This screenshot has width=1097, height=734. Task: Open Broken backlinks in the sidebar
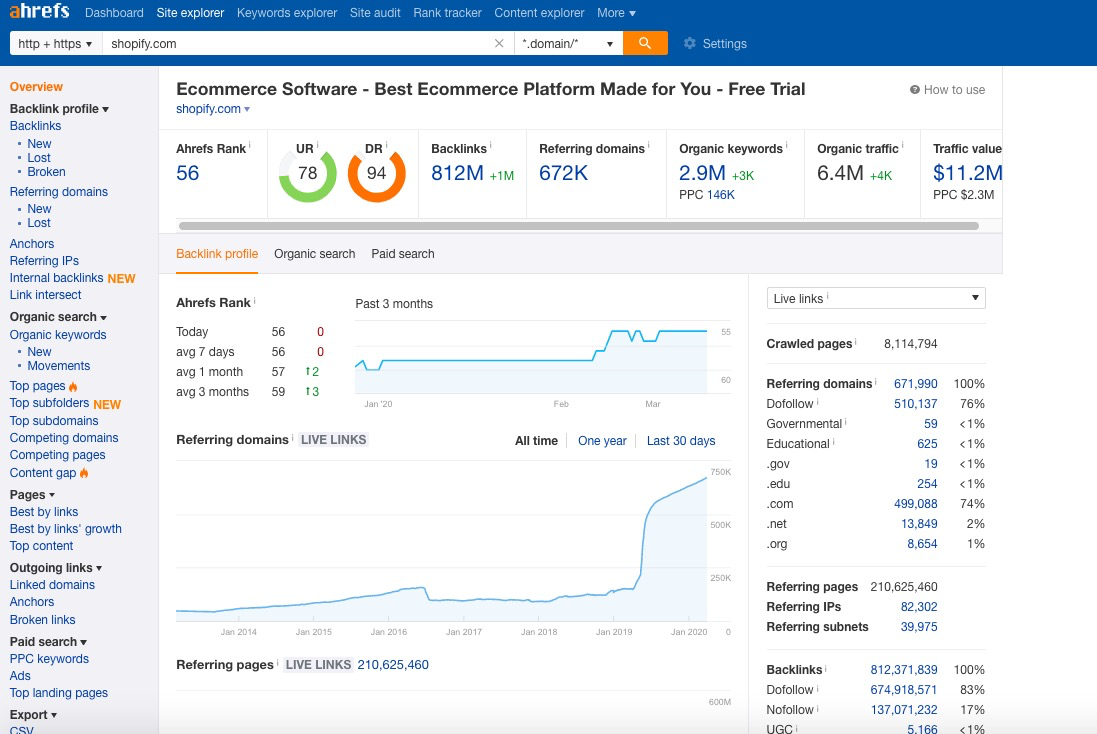click(x=46, y=171)
